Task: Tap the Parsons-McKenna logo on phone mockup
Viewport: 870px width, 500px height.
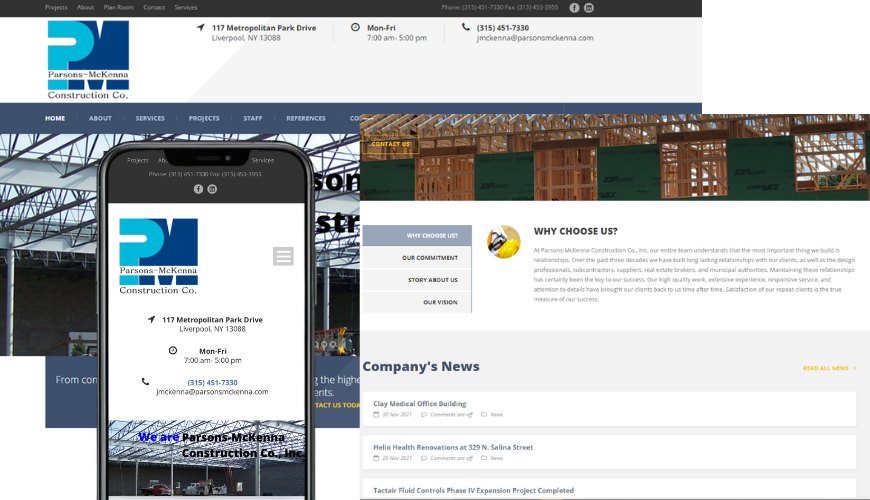Action: [158, 256]
